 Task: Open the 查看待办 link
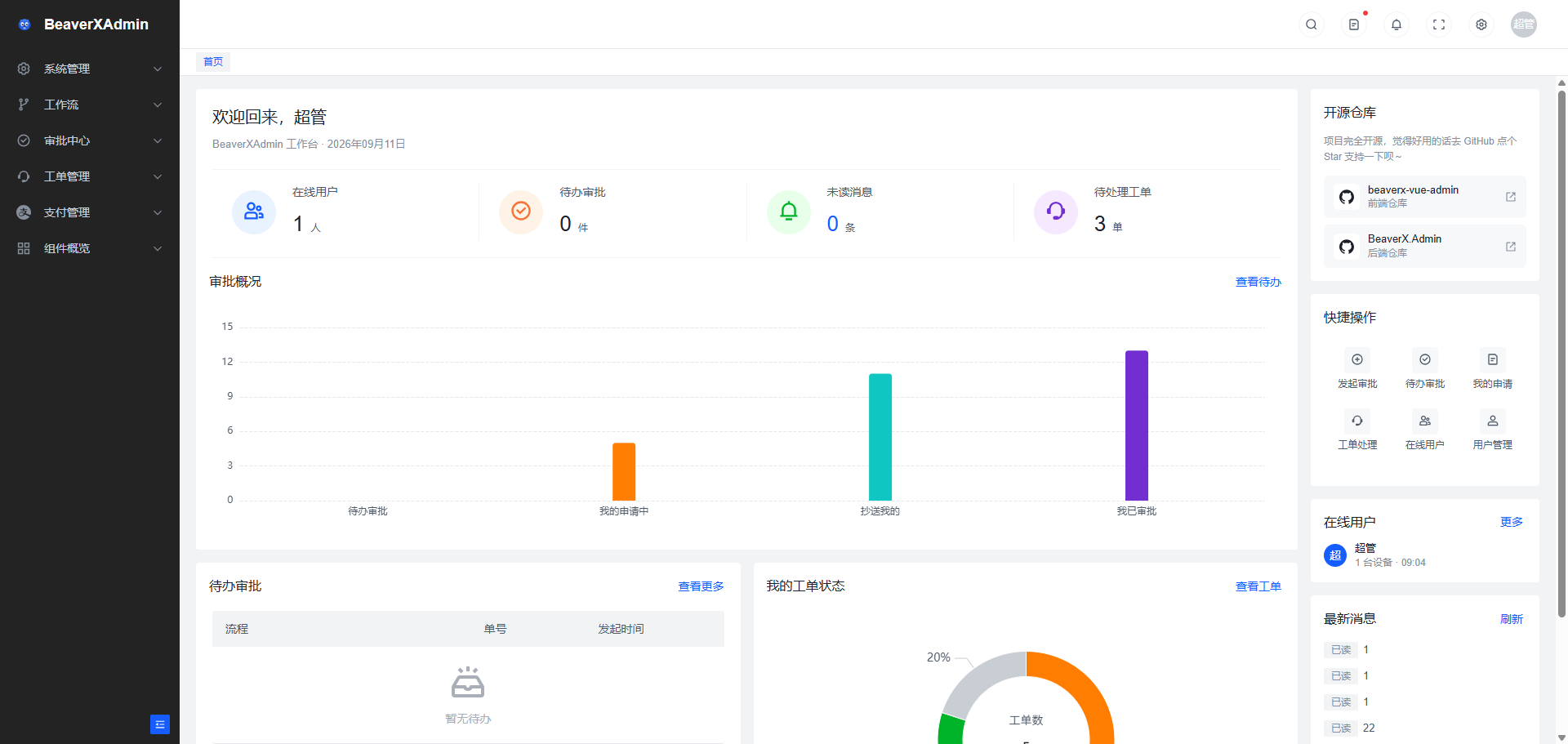click(1258, 282)
